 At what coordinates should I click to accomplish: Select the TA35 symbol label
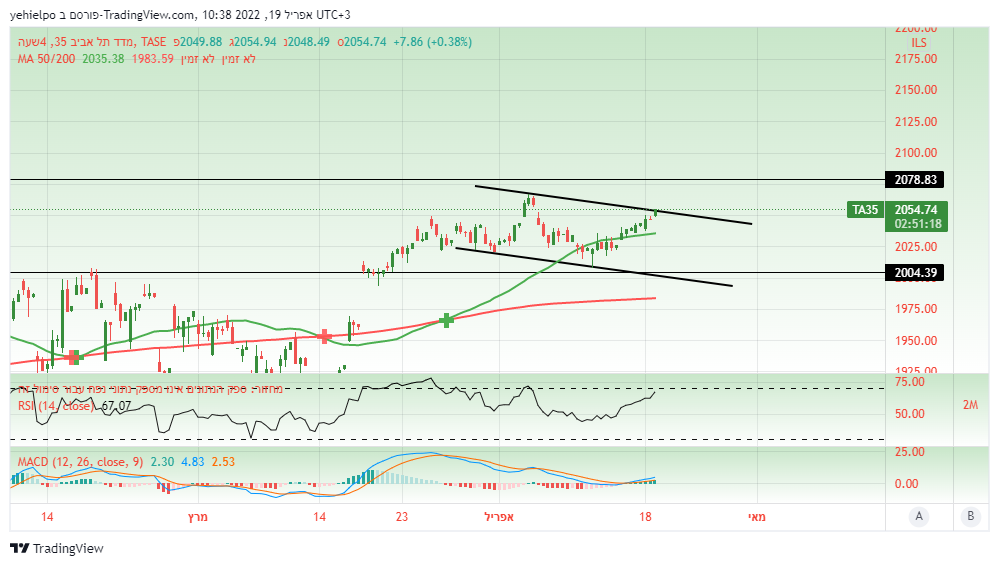tap(865, 210)
